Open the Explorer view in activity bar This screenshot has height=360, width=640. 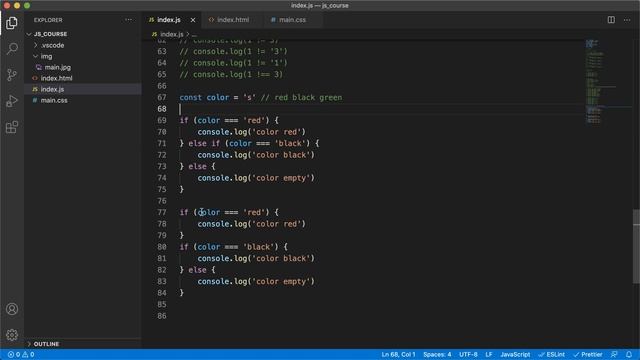[x=12, y=23]
